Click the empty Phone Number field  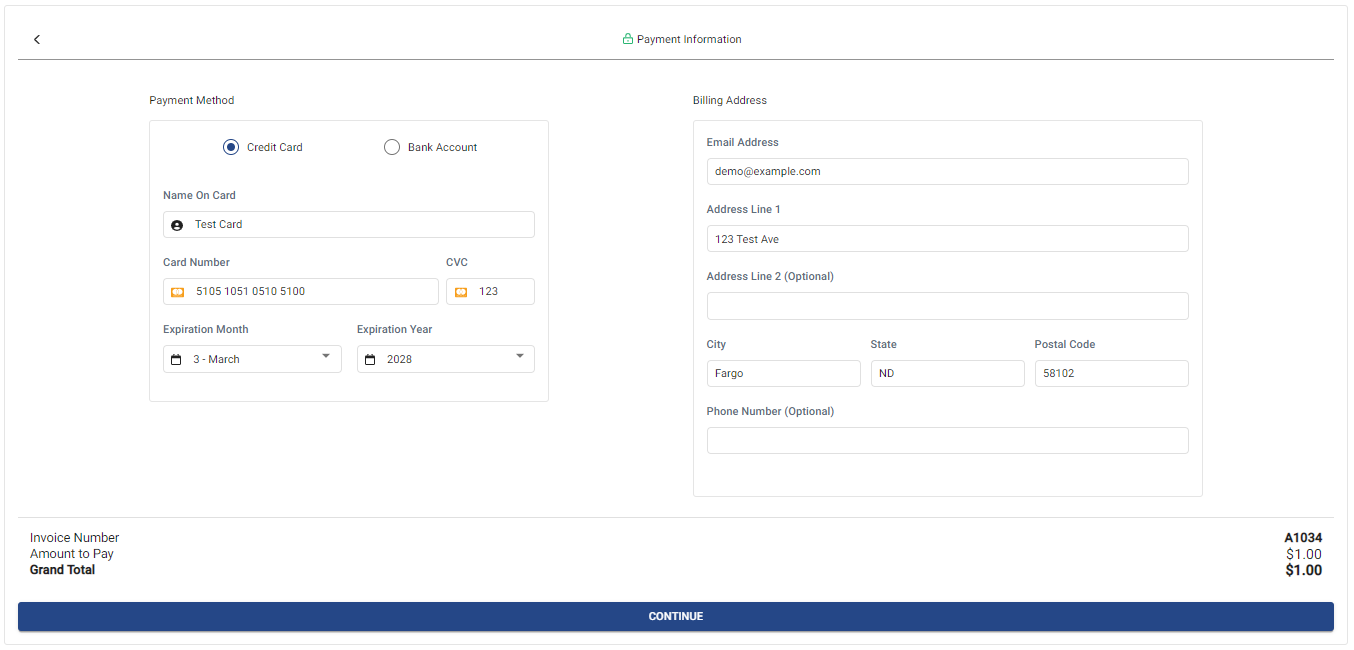coord(947,441)
